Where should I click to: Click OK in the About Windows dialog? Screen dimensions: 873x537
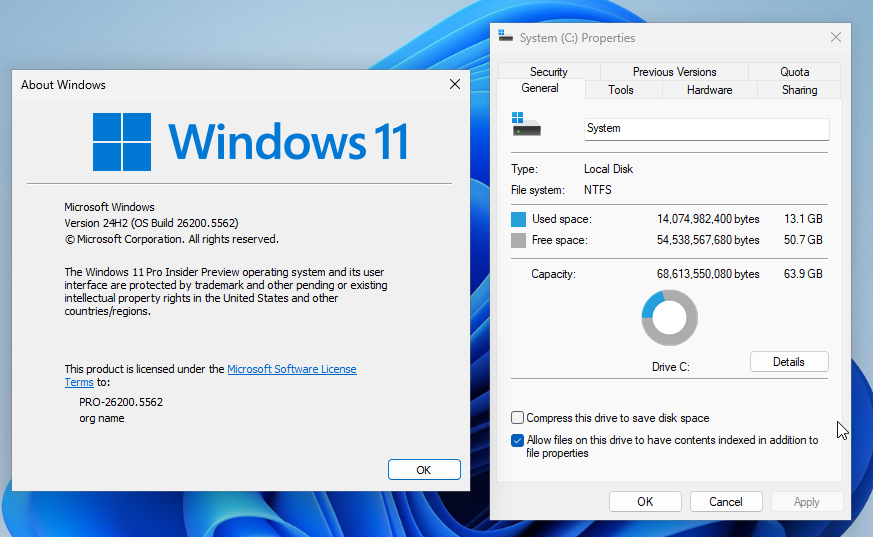click(x=424, y=470)
